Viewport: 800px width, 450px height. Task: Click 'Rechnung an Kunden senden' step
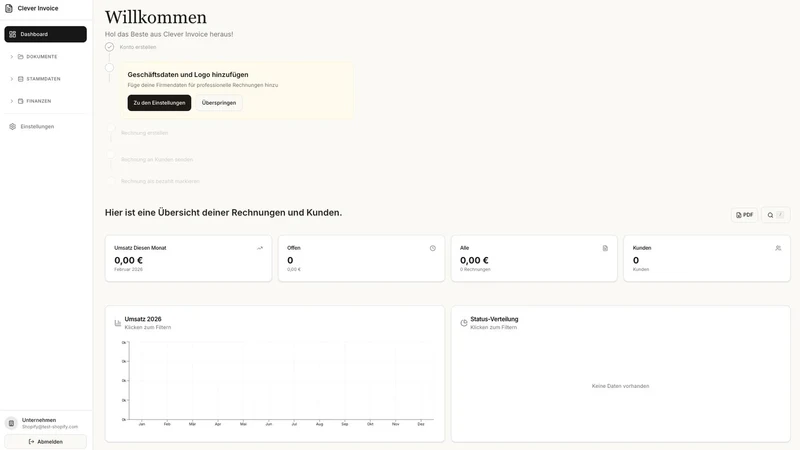[157, 160]
